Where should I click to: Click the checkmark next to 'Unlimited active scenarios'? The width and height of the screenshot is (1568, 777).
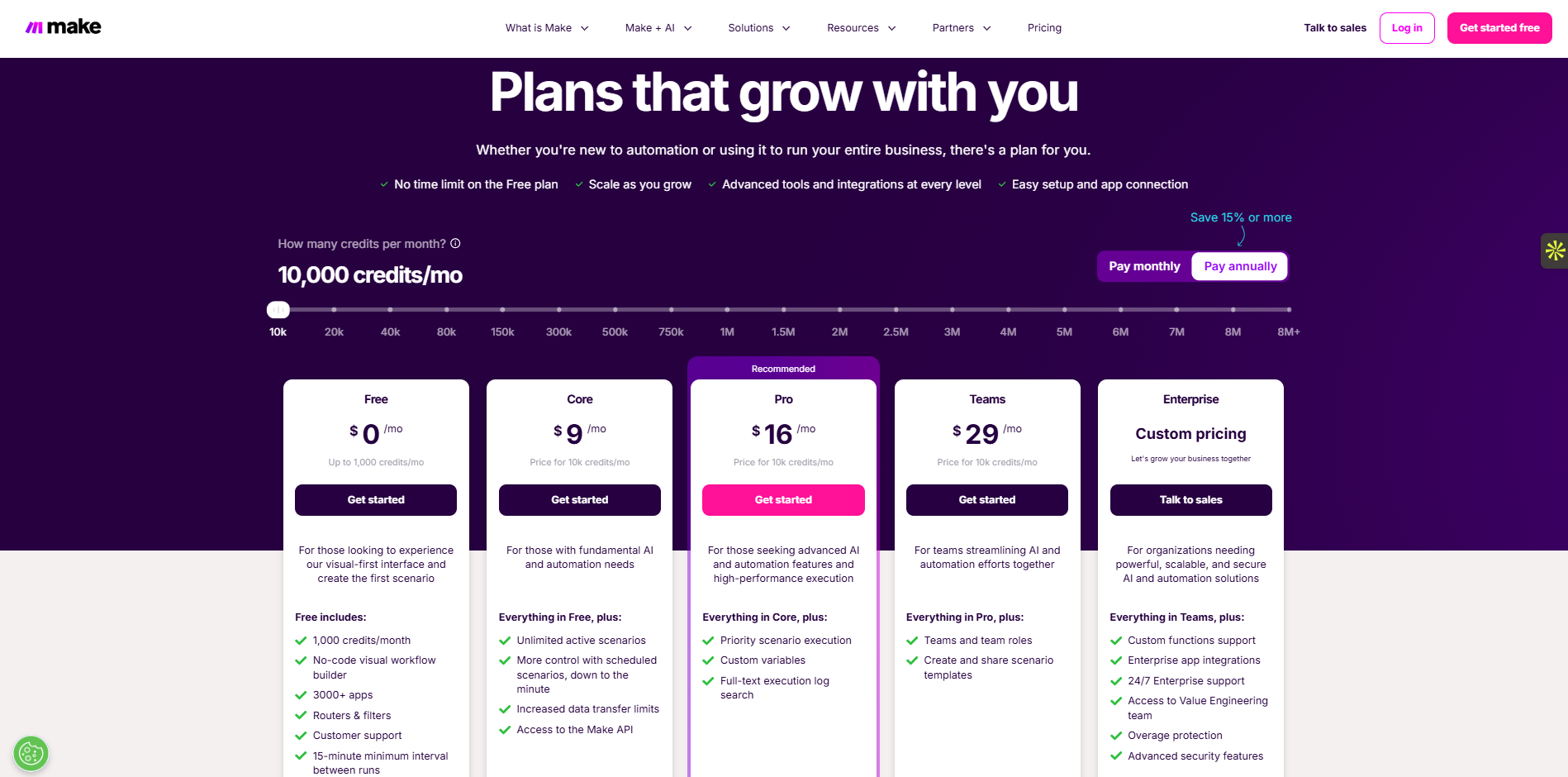tap(505, 640)
